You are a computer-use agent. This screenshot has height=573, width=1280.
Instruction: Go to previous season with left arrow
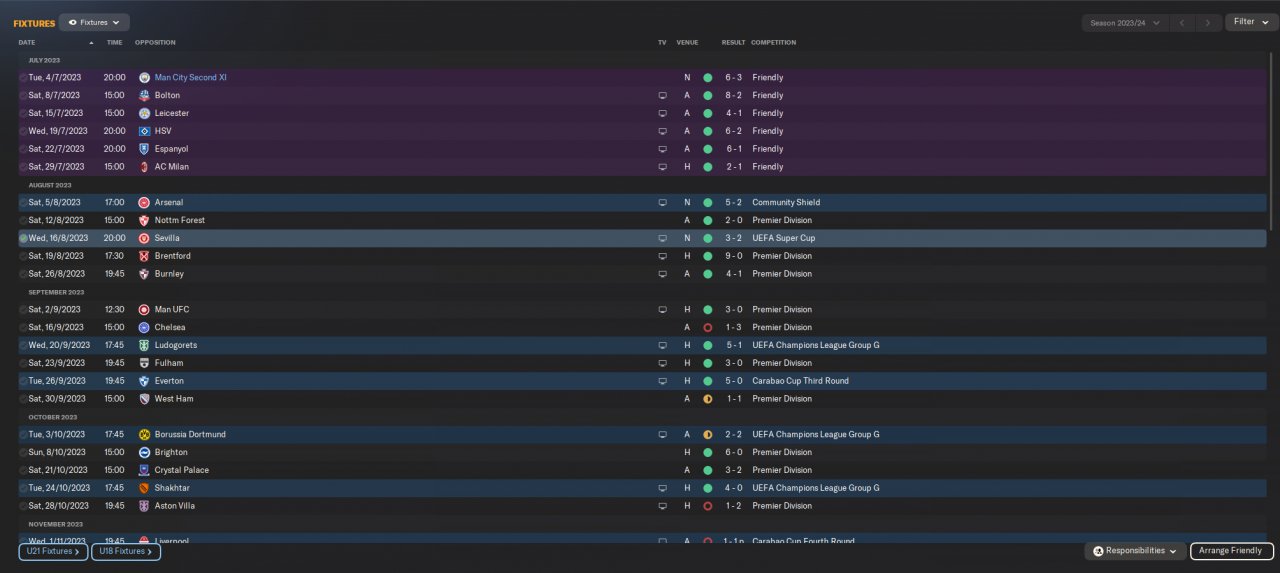click(x=1184, y=22)
